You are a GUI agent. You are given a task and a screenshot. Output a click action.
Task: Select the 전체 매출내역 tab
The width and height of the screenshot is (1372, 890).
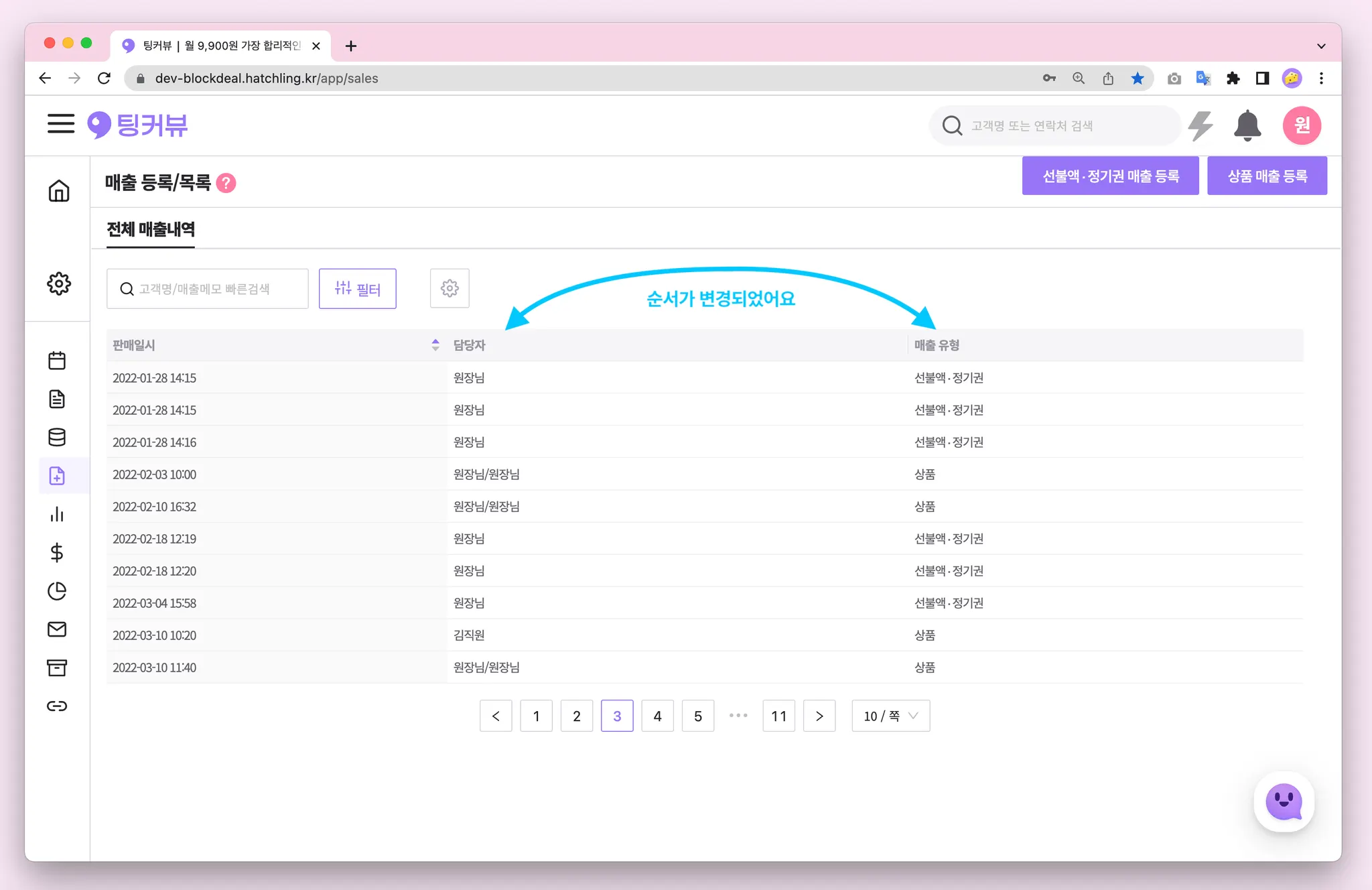click(x=151, y=229)
